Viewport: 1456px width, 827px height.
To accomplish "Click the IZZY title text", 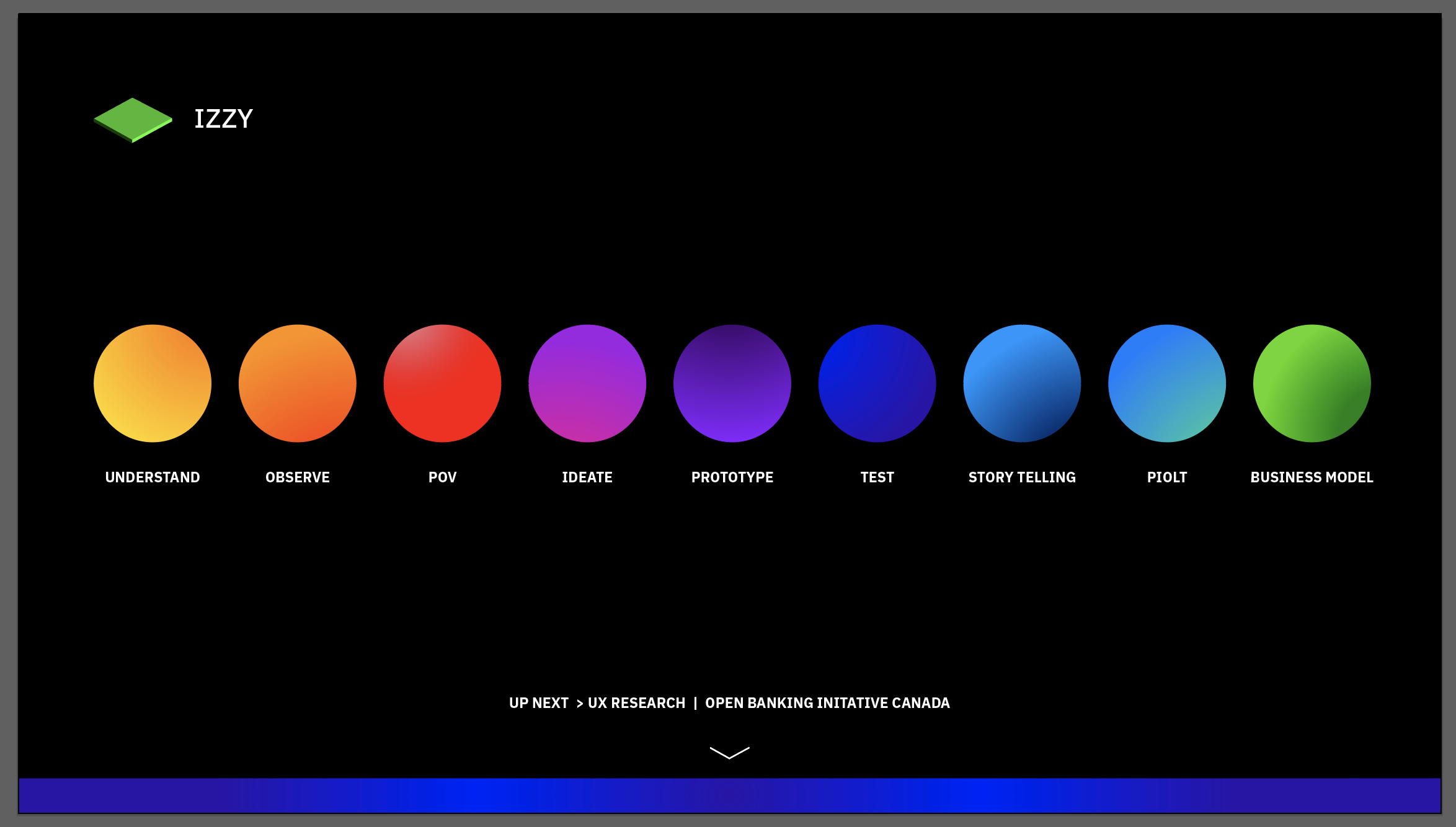I will click(223, 119).
